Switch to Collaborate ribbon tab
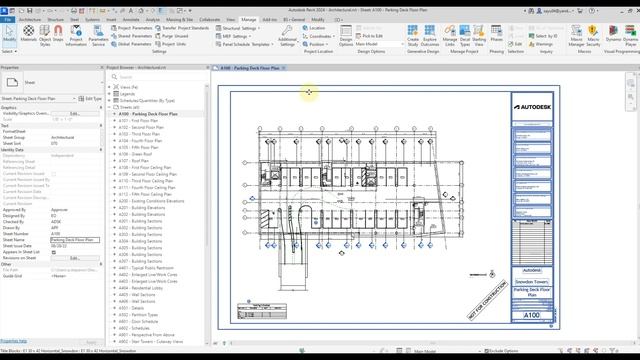This screenshot has width=640, height=360. click(x=209, y=20)
